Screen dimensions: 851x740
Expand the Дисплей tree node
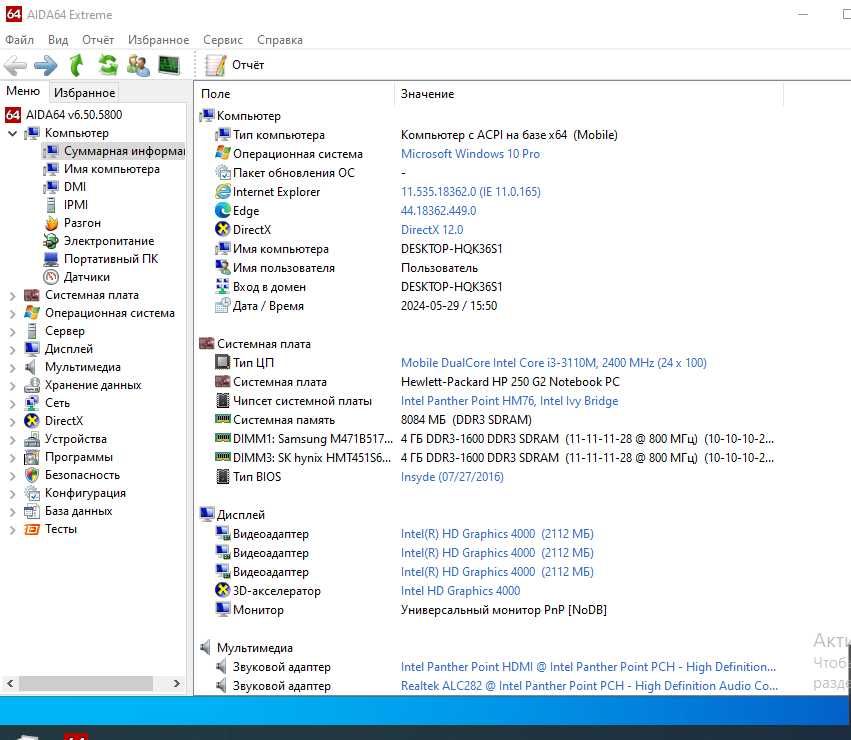pyautogui.click(x=12, y=349)
